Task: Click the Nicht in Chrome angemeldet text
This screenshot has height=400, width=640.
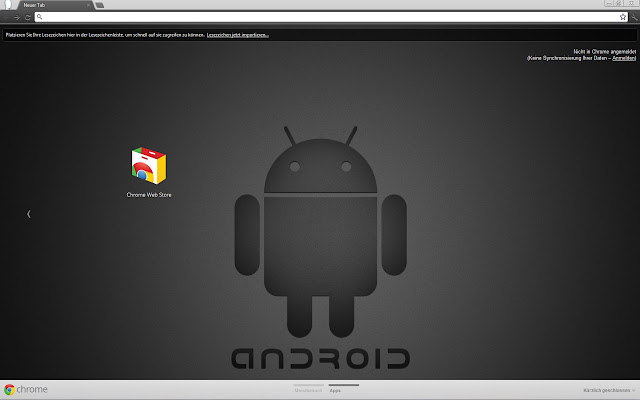Action: point(604,51)
